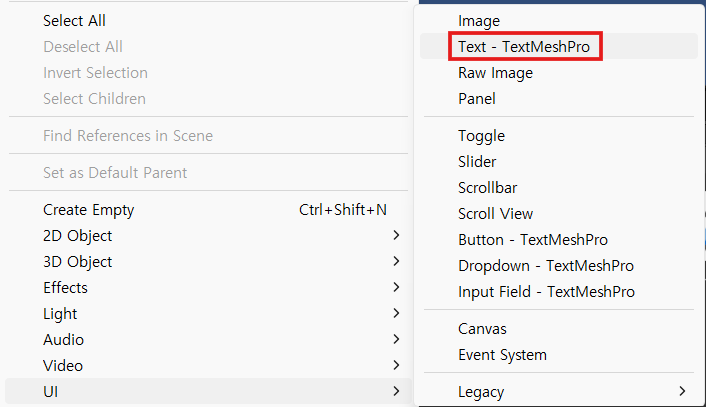Image resolution: width=706 pixels, height=407 pixels.
Task: Expand the arrow next to Video
Action: point(396,365)
